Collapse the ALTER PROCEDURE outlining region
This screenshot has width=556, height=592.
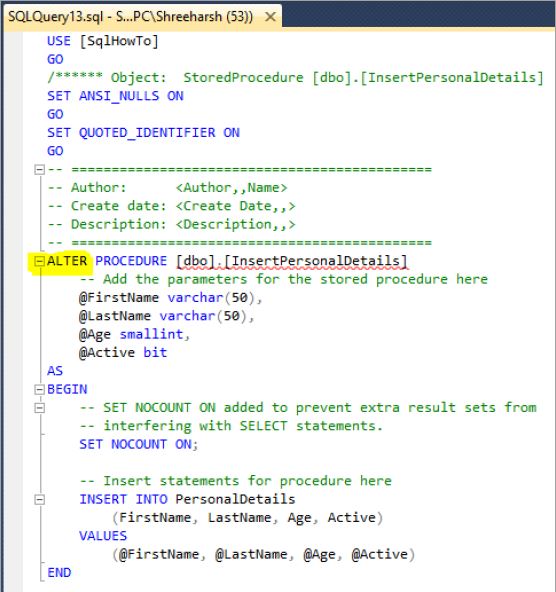39,261
